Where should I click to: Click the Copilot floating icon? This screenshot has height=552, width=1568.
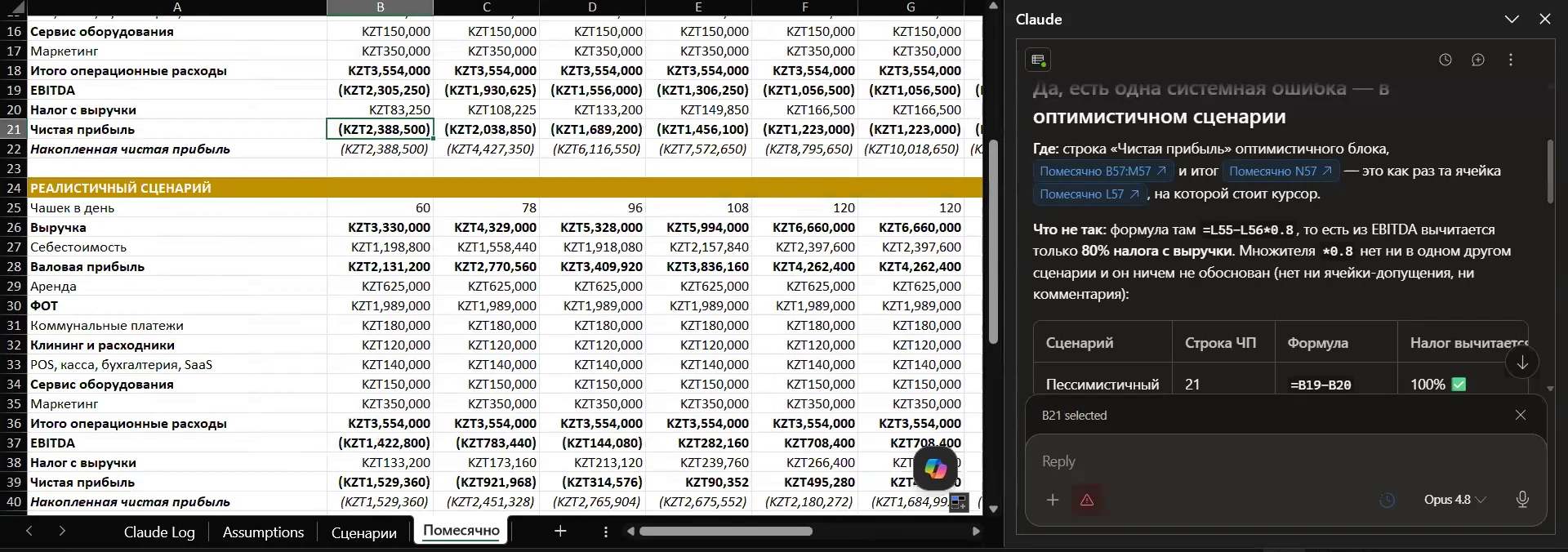[x=935, y=469]
